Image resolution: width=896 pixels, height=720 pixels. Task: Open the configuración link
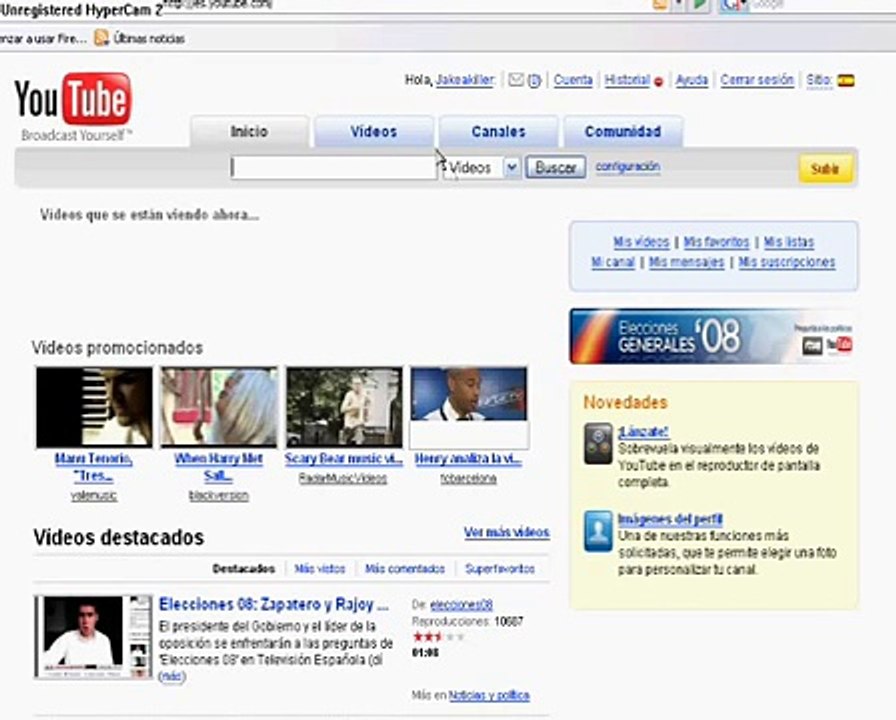point(627,166)
